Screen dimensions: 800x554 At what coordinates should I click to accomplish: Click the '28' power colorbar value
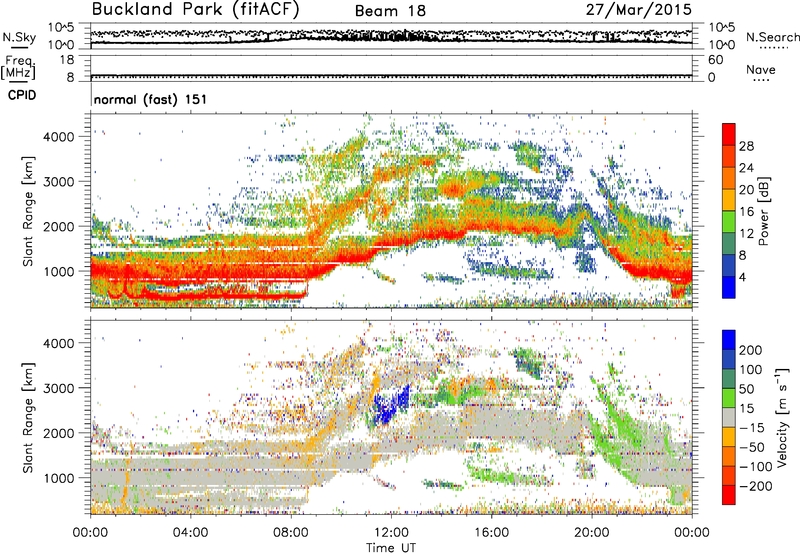point(746,146)
